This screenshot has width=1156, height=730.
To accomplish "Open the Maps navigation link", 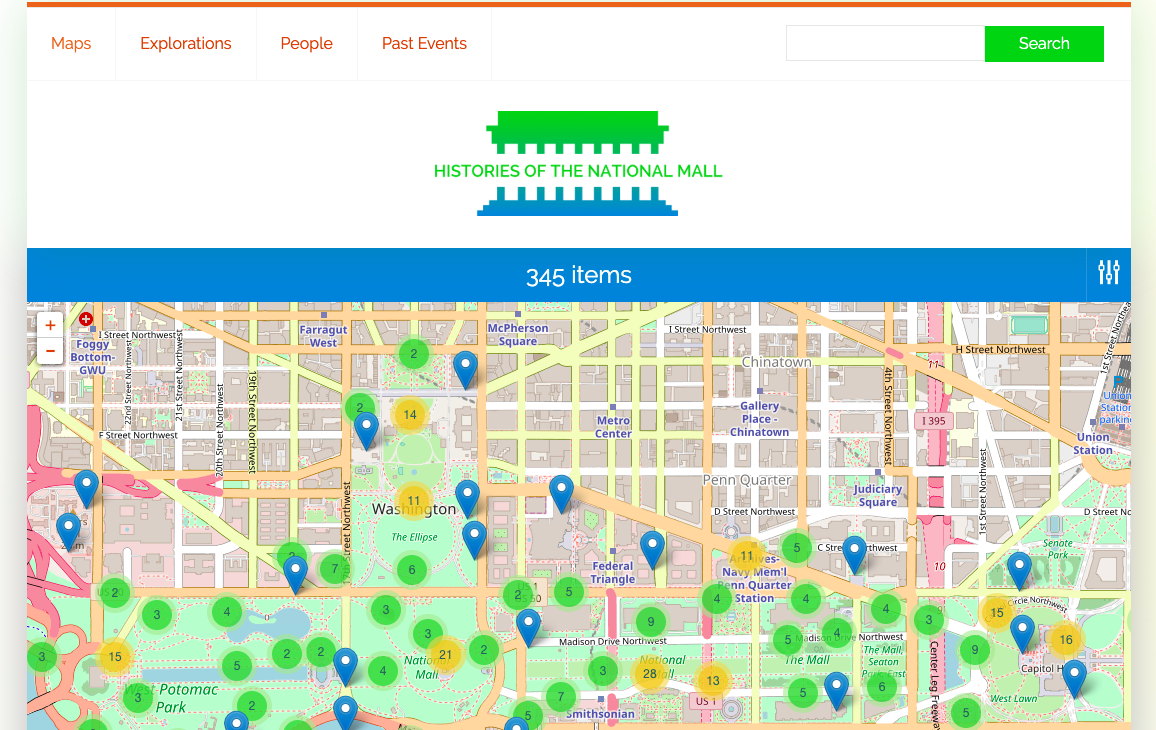I will click(71, 44).
